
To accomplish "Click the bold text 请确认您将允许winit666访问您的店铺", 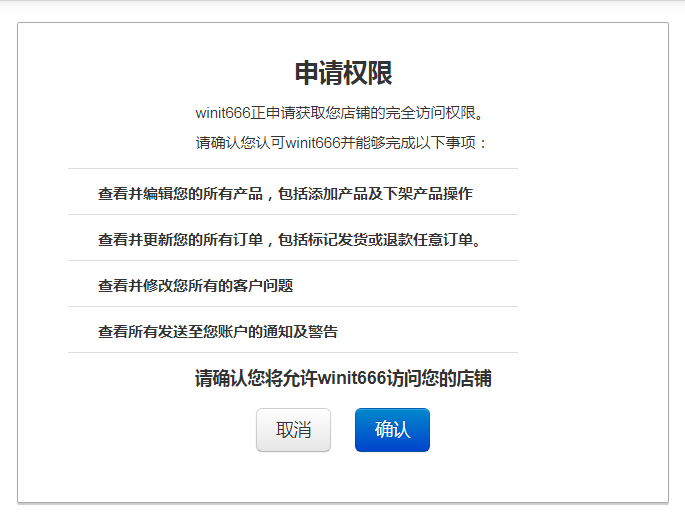I will [x=343, y=378].
